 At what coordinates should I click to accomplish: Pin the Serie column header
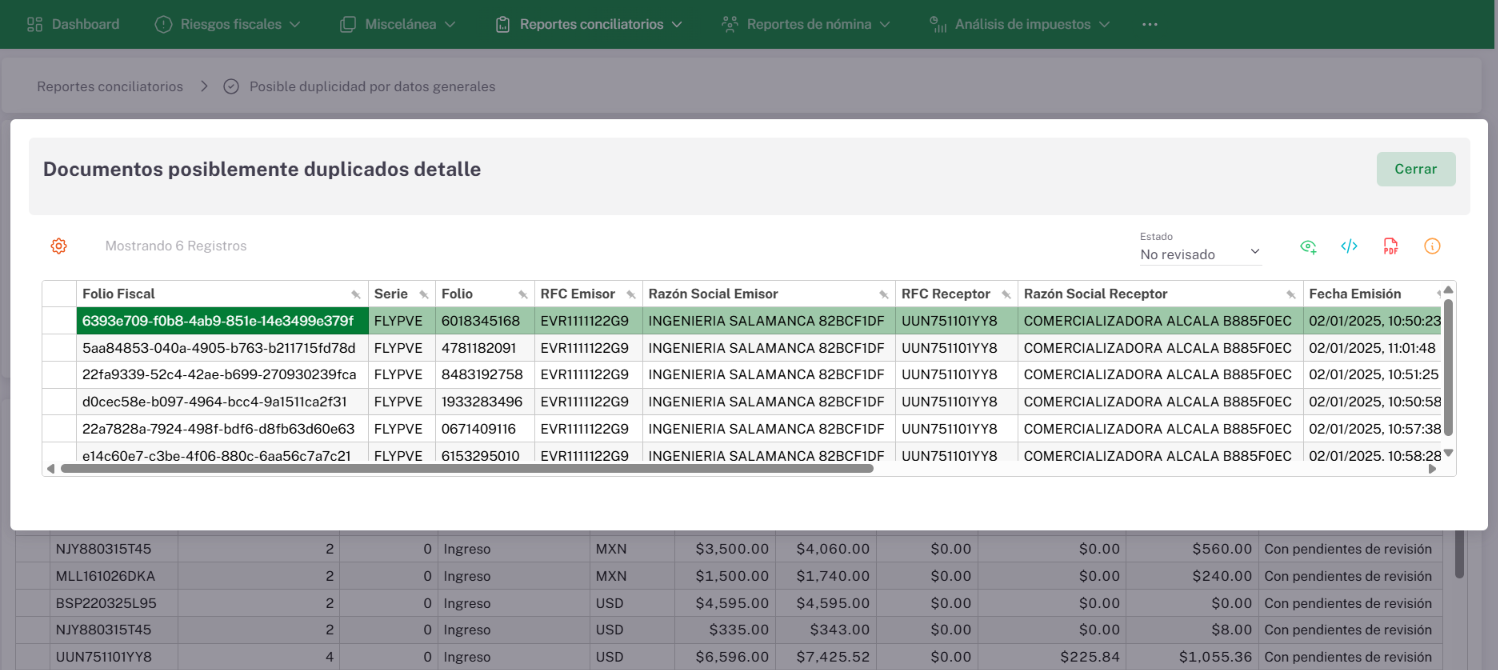[423, 295]
